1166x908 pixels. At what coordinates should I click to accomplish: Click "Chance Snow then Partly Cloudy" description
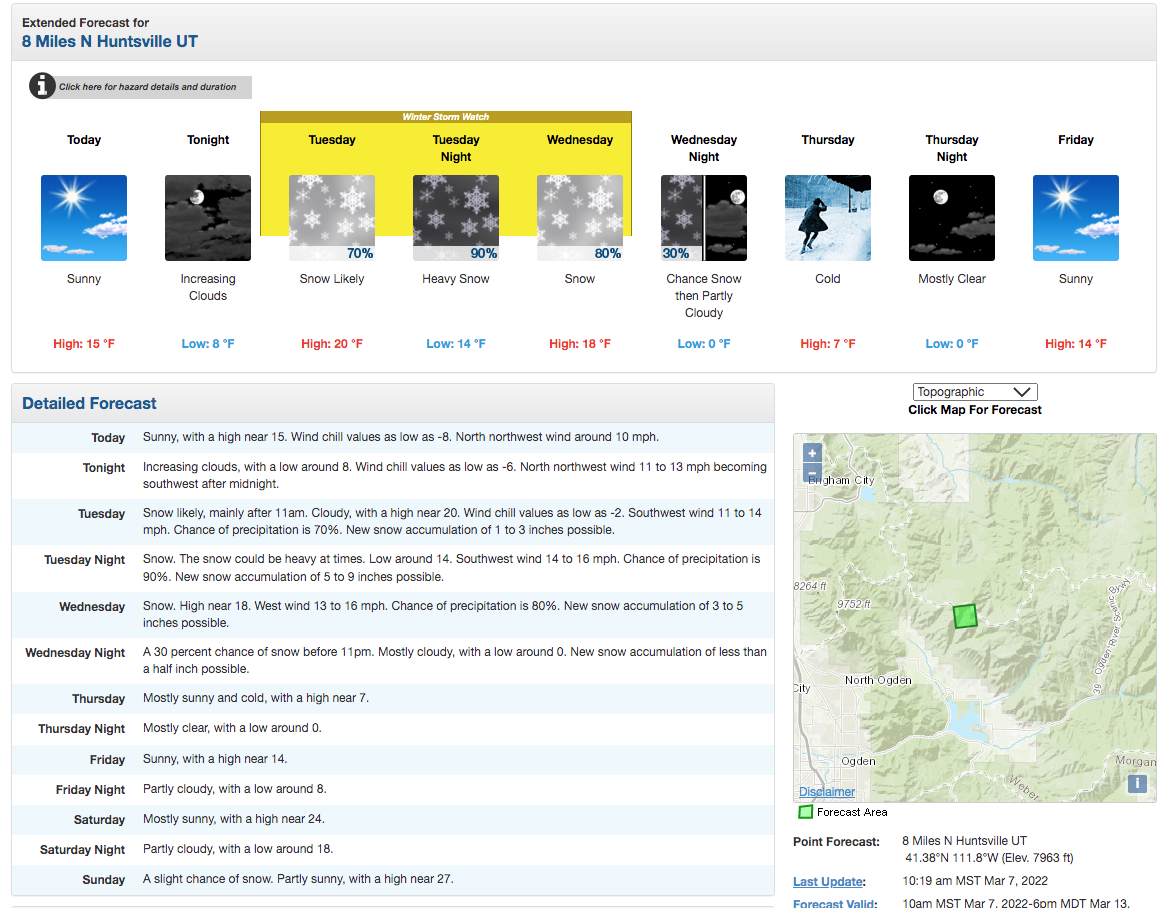click(x=704, y=296)
